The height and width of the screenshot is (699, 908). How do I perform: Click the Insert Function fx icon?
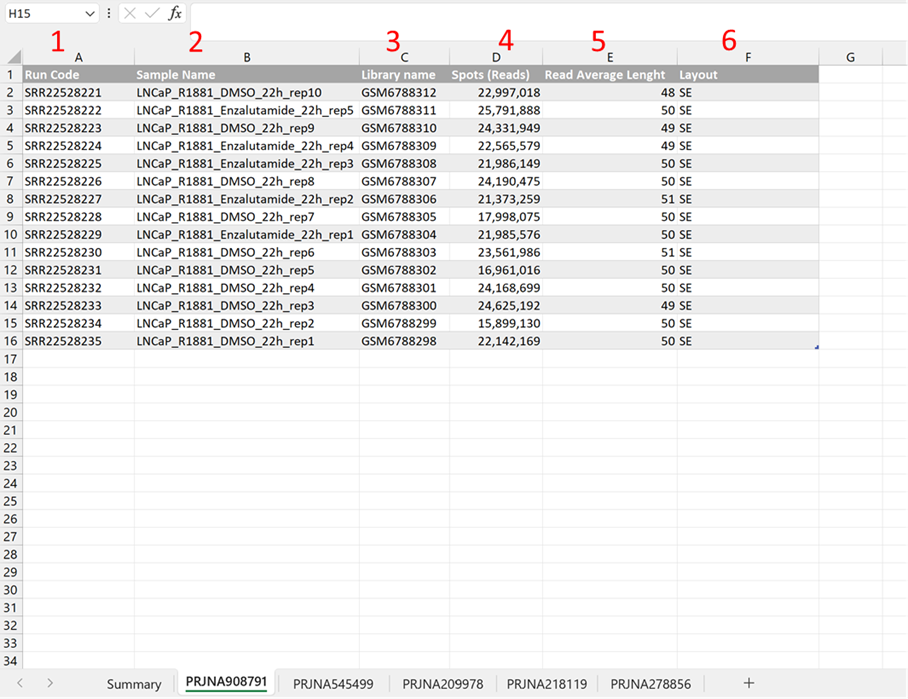(x=175, y=13)
